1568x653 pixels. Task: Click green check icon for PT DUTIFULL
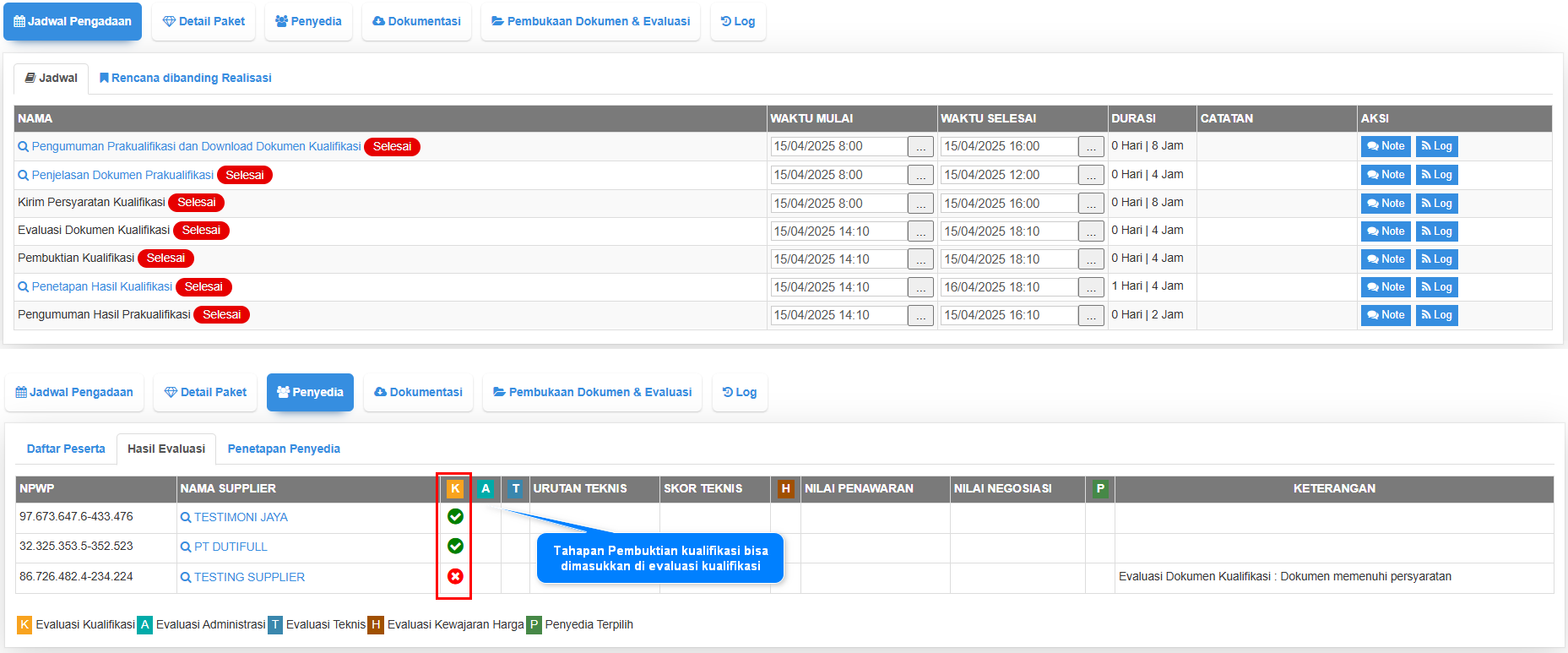tap(455, 546)
